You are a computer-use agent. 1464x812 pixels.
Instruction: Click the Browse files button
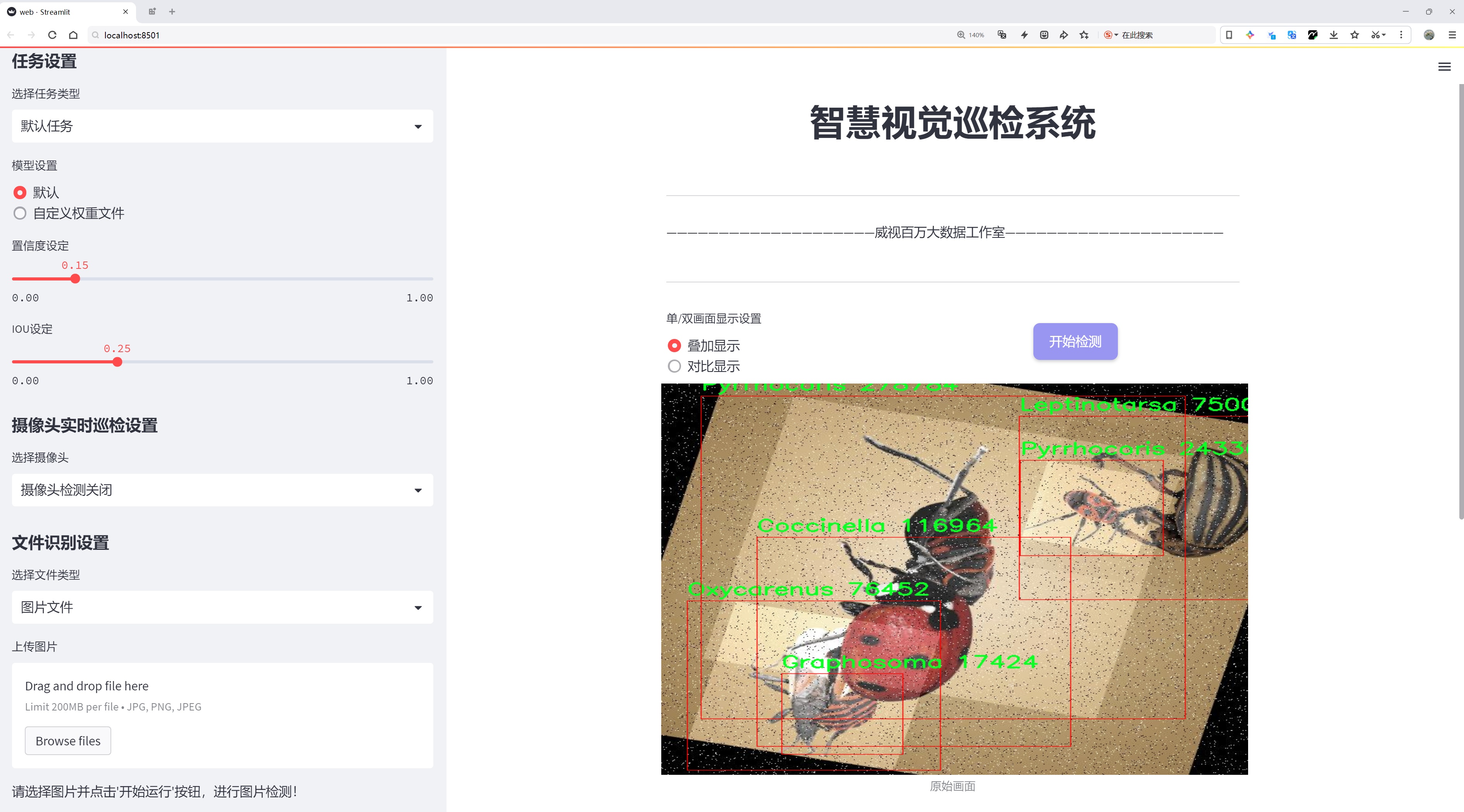(x=67, y=740)
